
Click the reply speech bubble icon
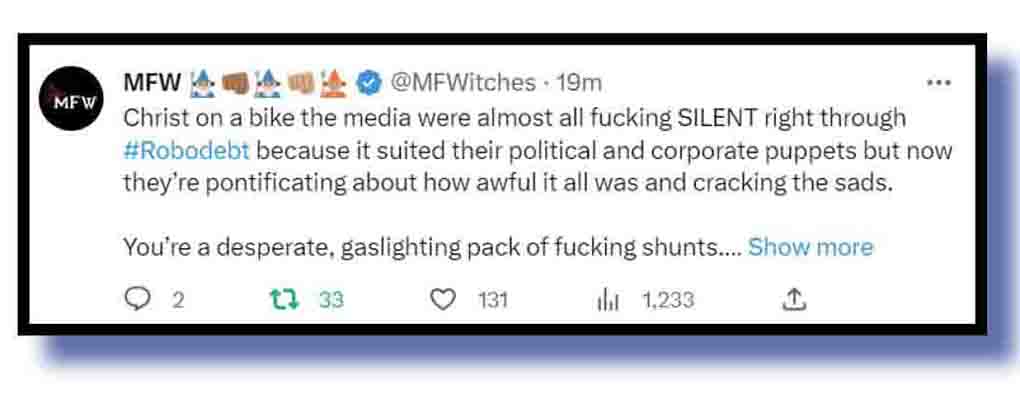pyautogui.click(x=136, y=299)
